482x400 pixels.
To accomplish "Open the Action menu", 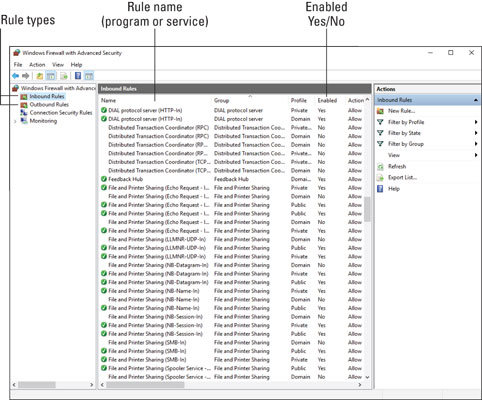I will point(37,65).
